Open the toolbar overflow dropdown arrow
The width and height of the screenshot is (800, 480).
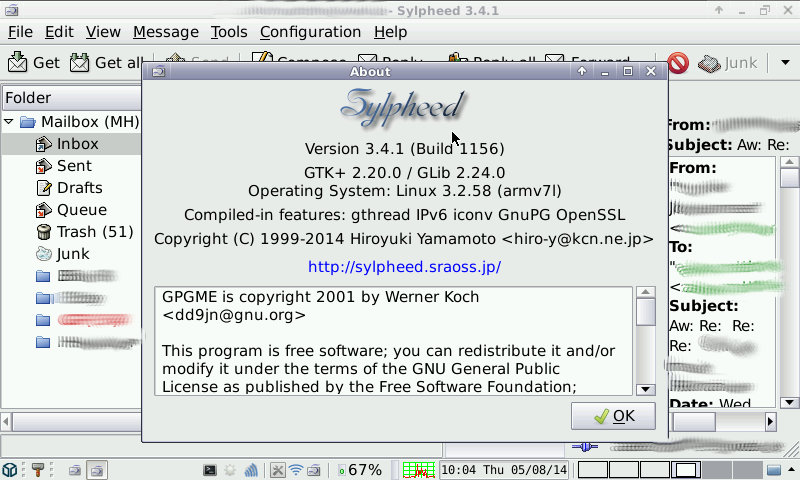click(785, 63)
